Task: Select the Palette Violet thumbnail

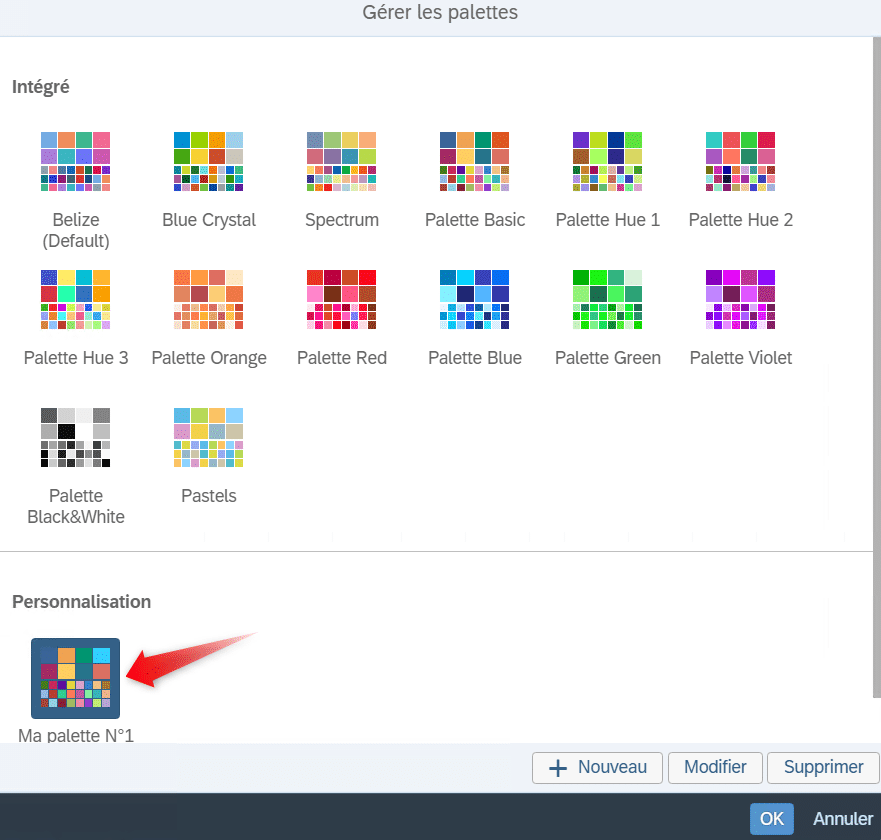Action: pos(741,299)
